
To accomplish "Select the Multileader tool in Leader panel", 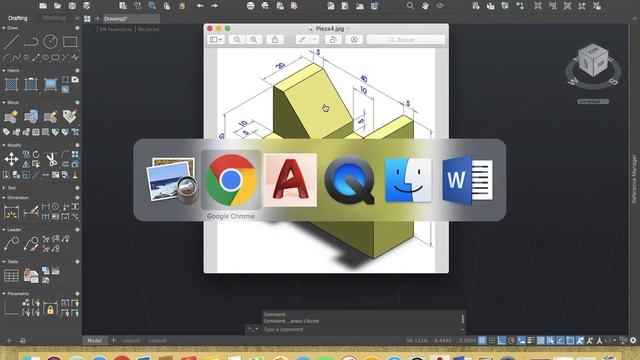I will 11,243.
